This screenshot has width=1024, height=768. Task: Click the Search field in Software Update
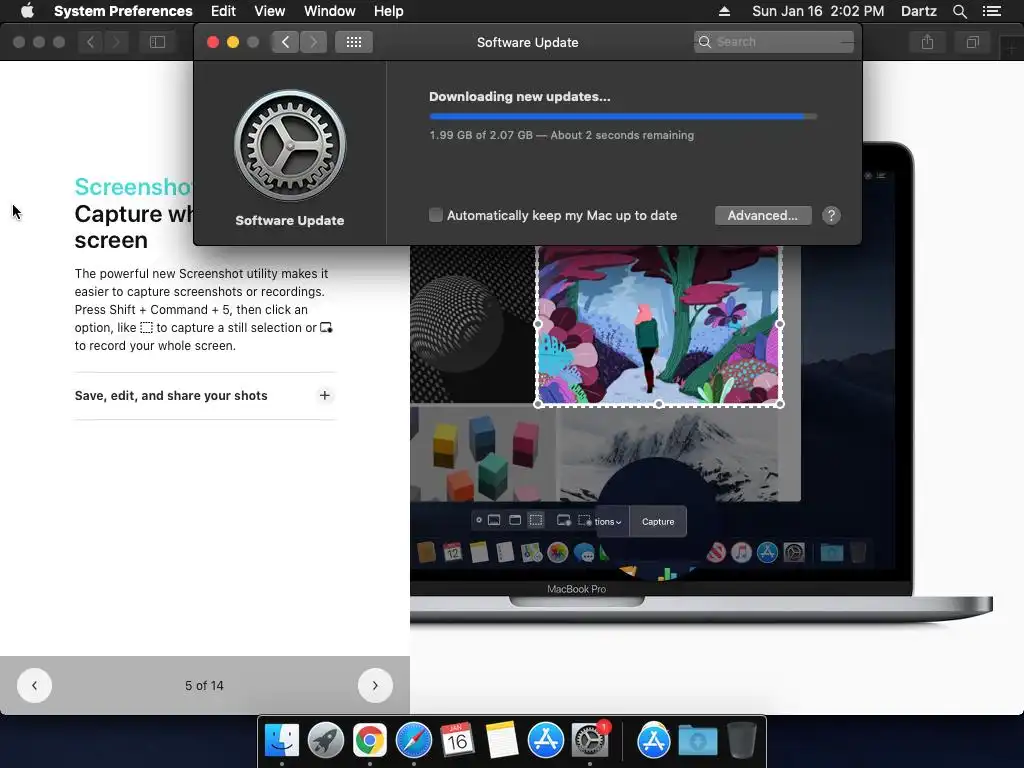(773, 42)
